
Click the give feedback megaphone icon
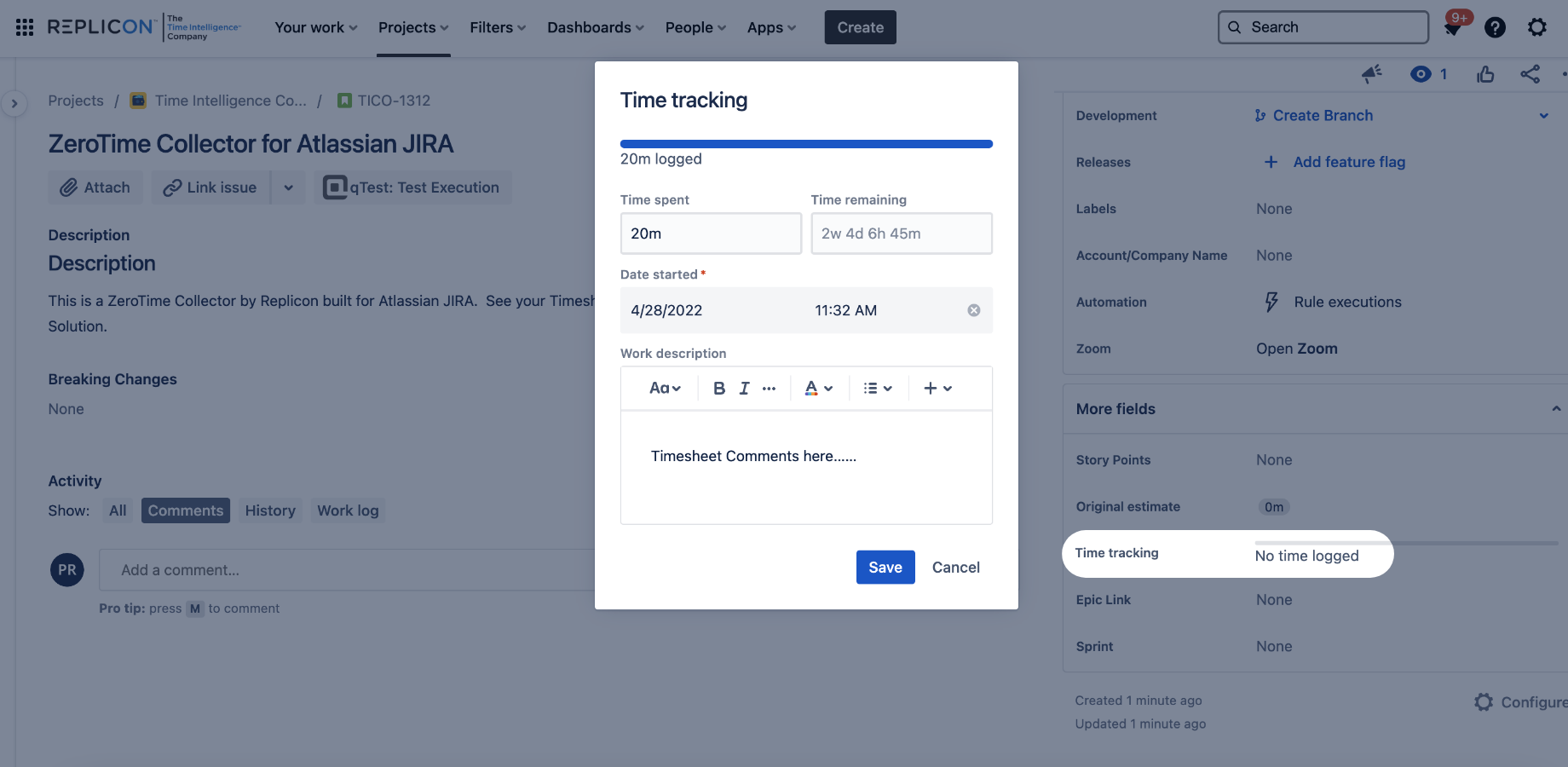click(x=1372, y=74)
